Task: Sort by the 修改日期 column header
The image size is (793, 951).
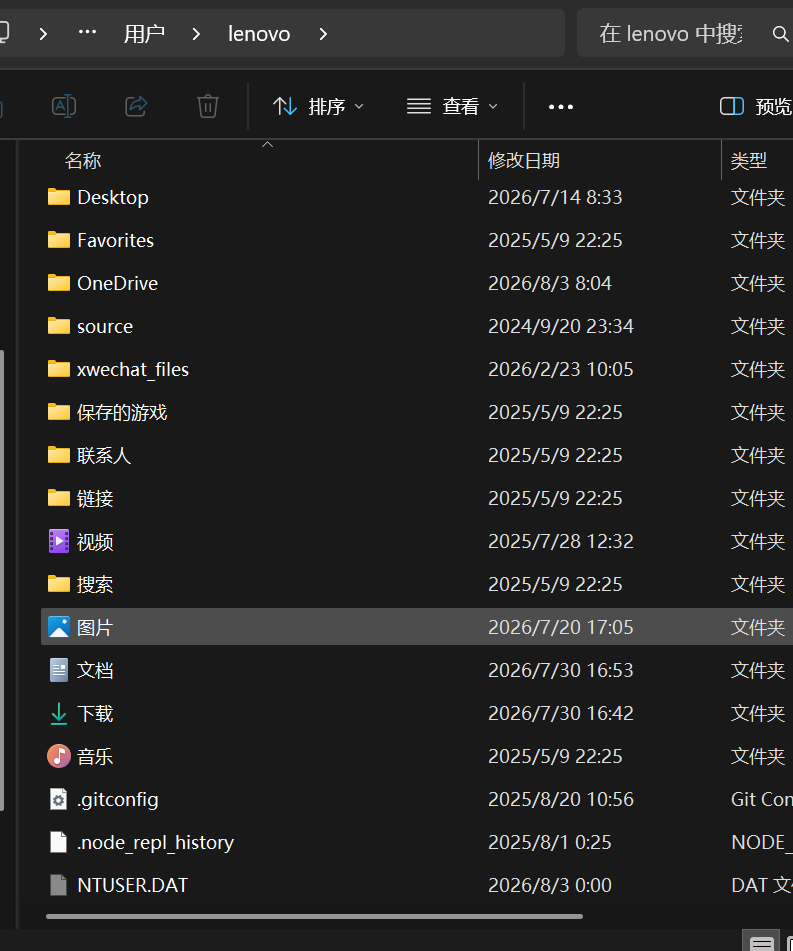Action: [524, 161]
